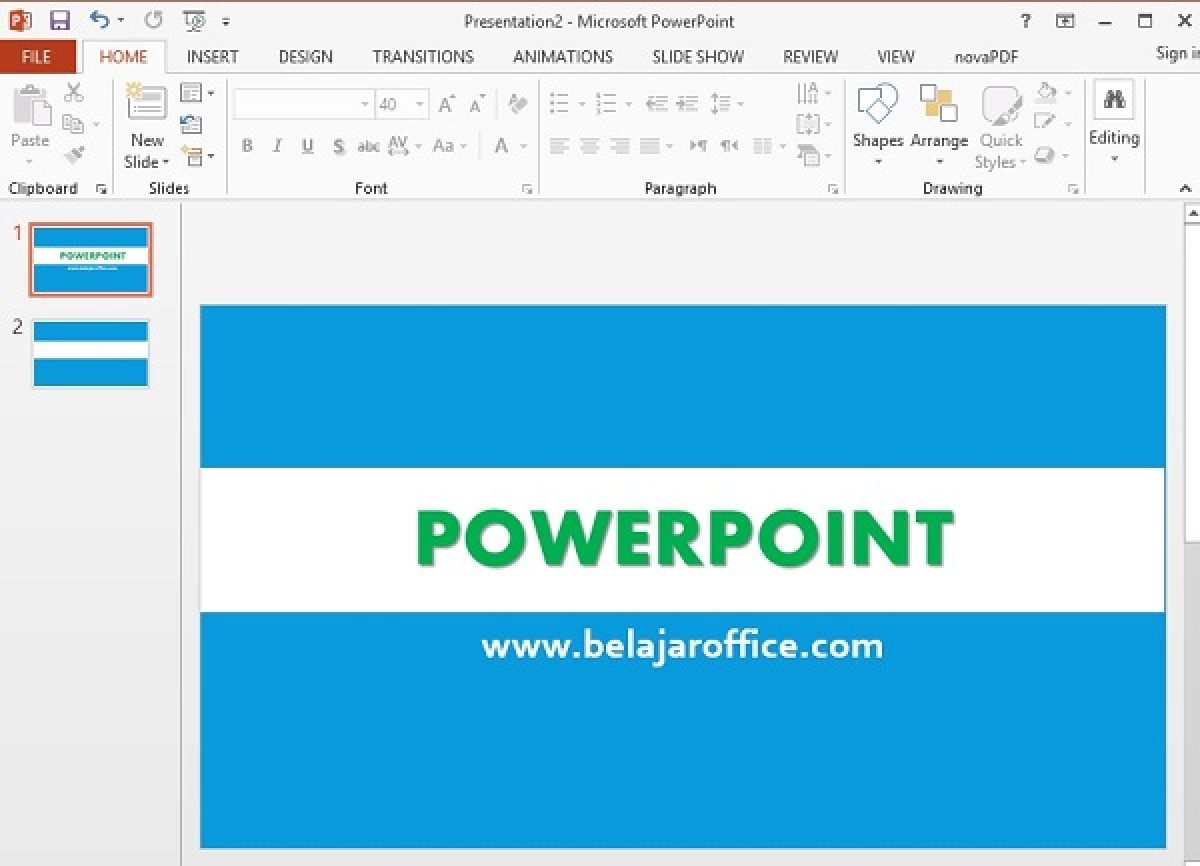Open the Font dialog launcher

(x=527, y=189)
